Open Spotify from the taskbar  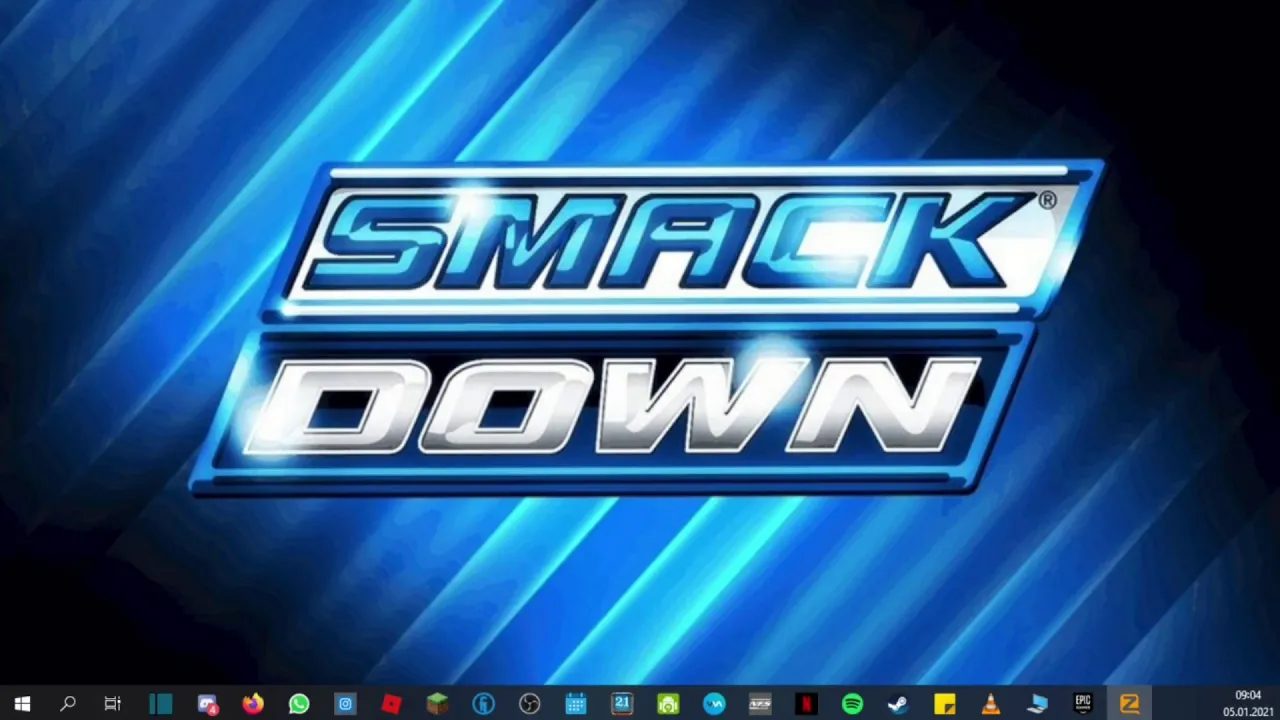(852, 704)
